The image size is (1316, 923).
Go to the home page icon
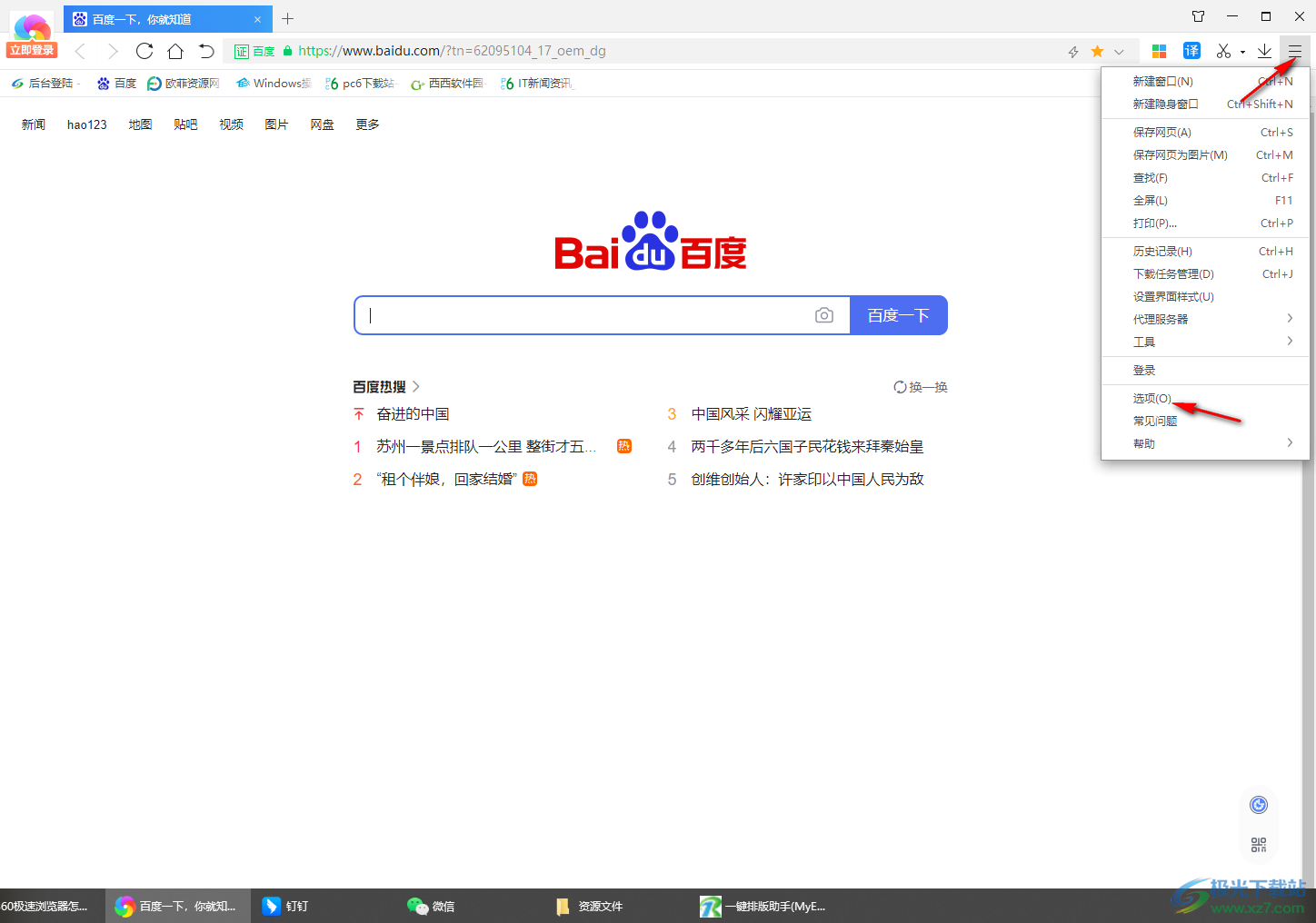(x=175, y=51)
